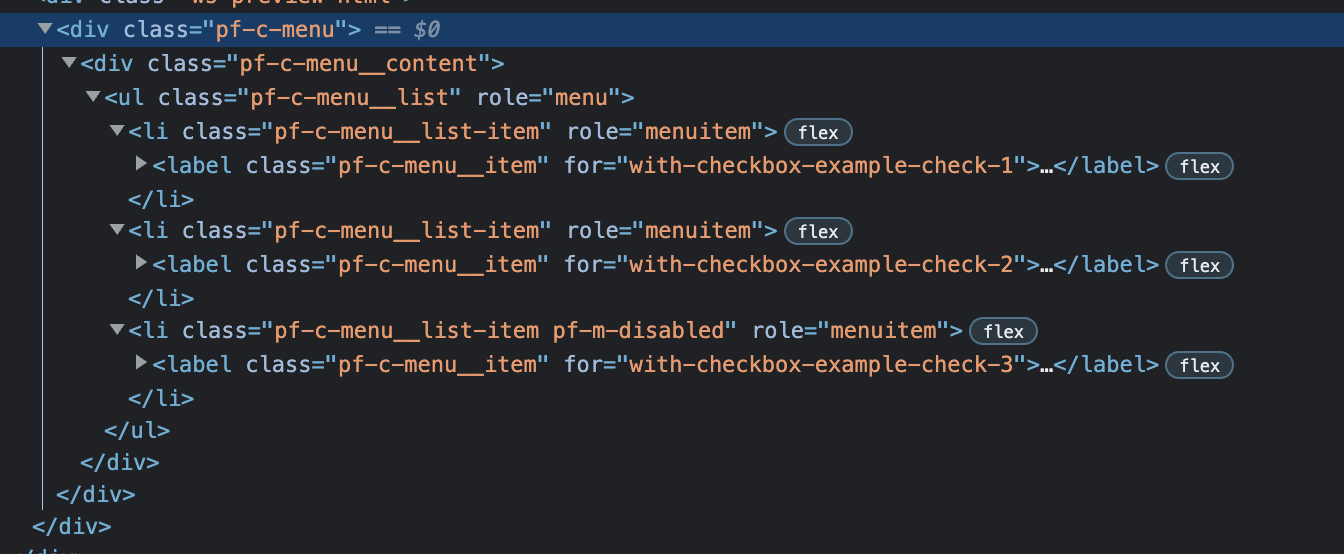
Task: Toggle flex badge on check-2 label
Action: tap(1199, 265)
